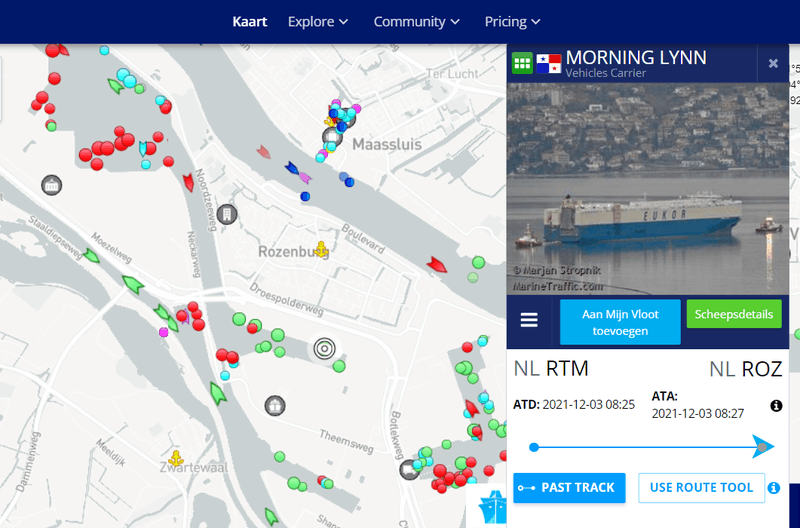Click the gray ship marker at progress end
This screenshot has width=800, height=528.
pos(762,447)
